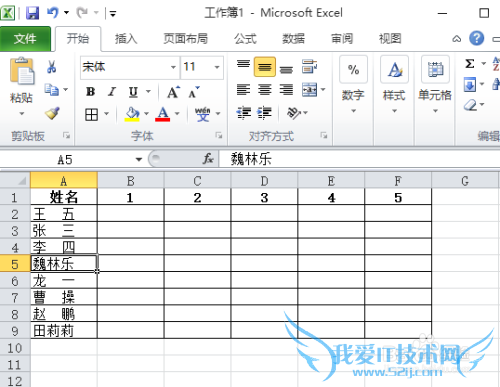Open Excel Help question mark

[x=477, y=38]
